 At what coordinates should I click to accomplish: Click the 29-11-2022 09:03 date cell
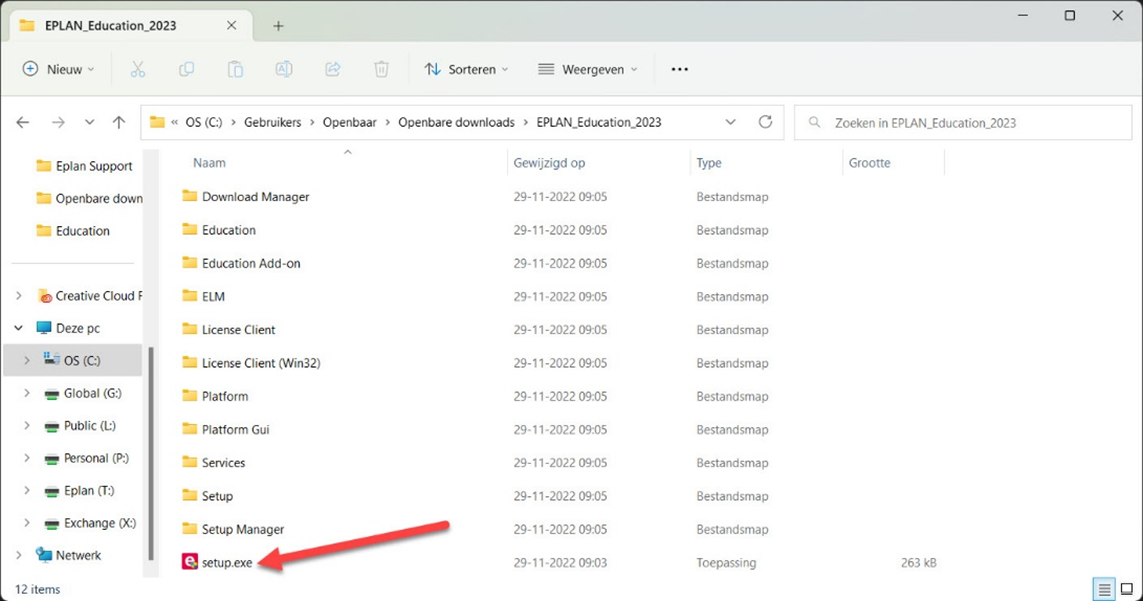tap(560, 562)
